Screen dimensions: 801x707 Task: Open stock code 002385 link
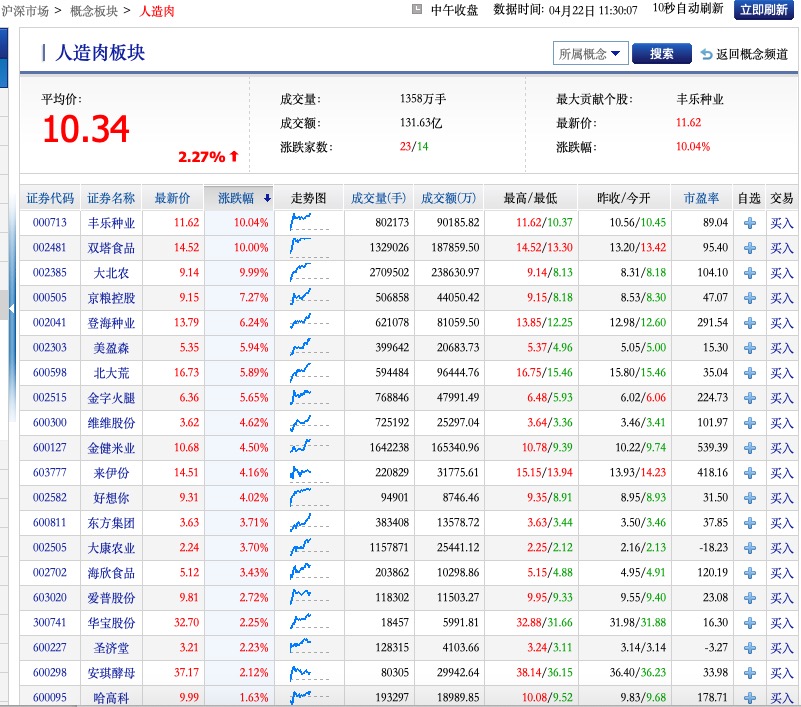click(49, 273)
